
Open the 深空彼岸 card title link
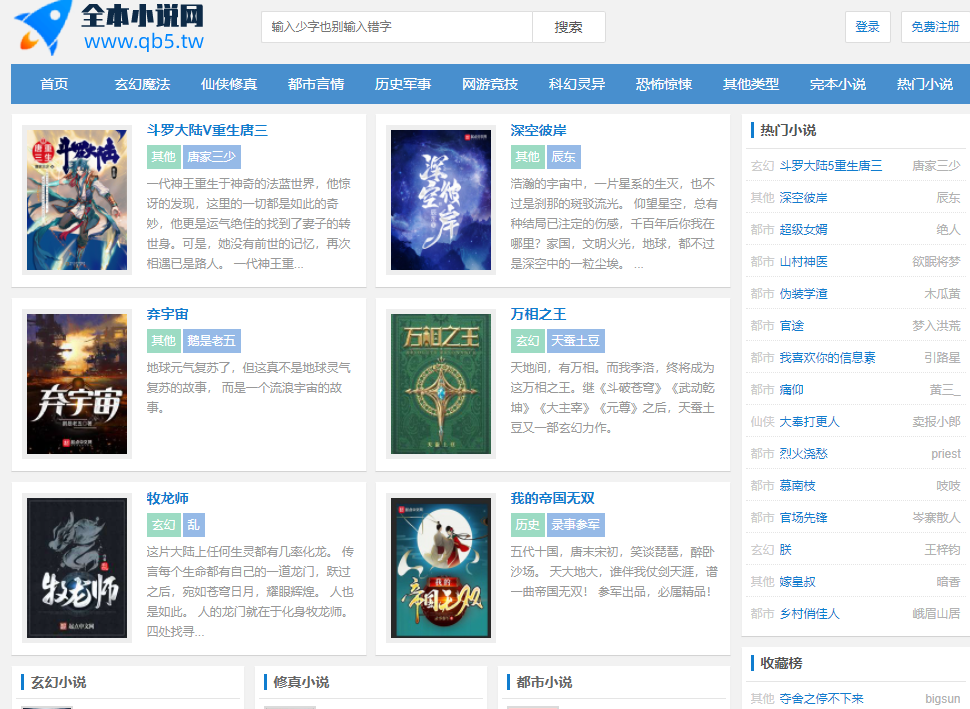538,131
